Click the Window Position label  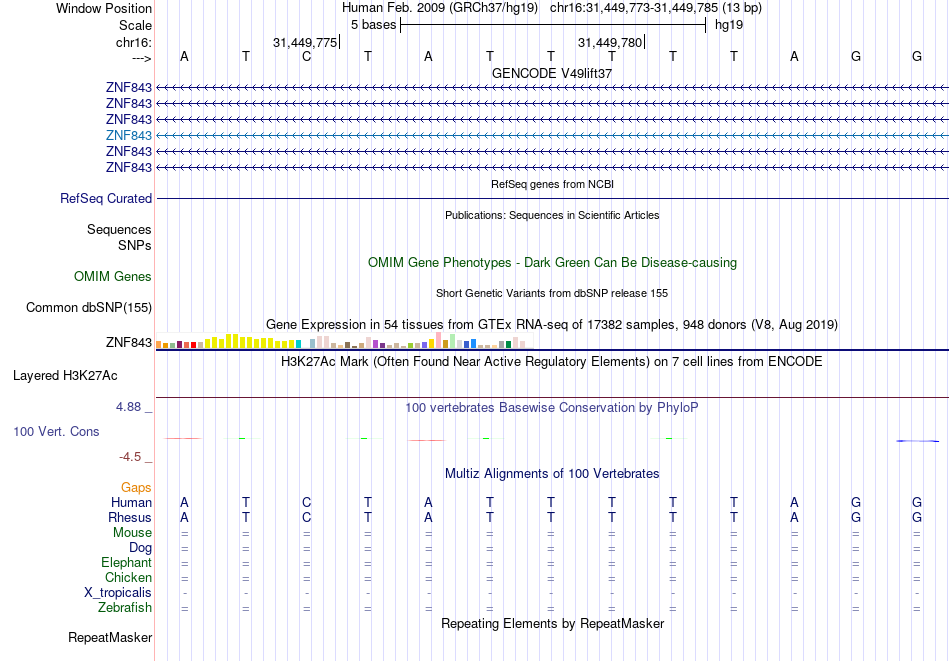point(104,8)
